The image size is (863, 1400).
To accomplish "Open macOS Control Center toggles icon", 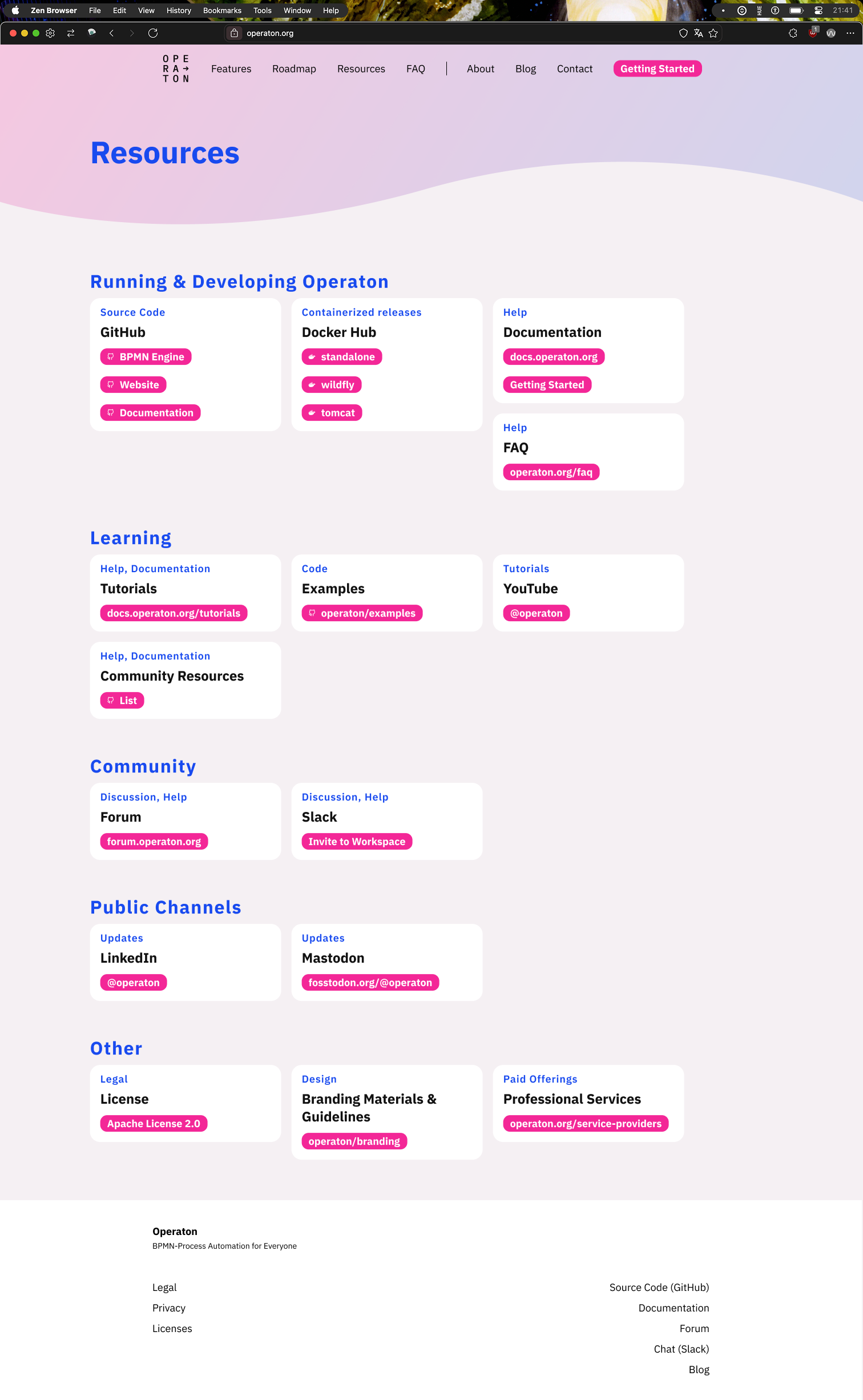I will pos(818,10).
